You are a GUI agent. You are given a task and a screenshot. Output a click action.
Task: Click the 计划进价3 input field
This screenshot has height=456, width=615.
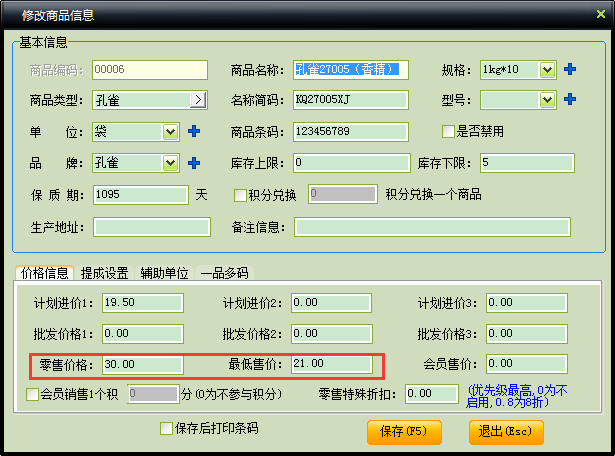pos(527,303)
